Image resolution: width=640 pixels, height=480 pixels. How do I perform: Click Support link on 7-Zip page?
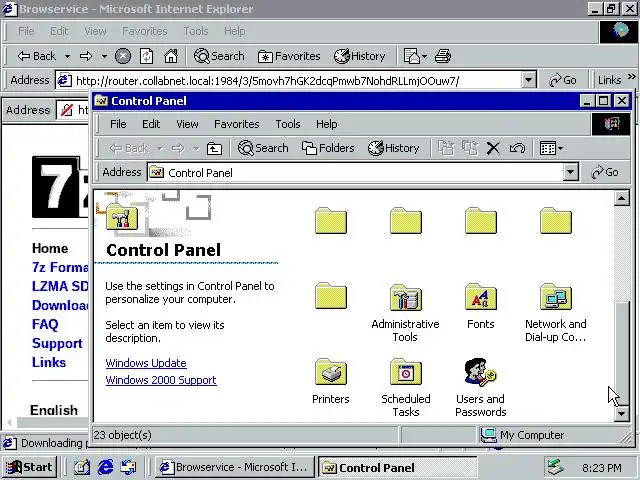57,343
